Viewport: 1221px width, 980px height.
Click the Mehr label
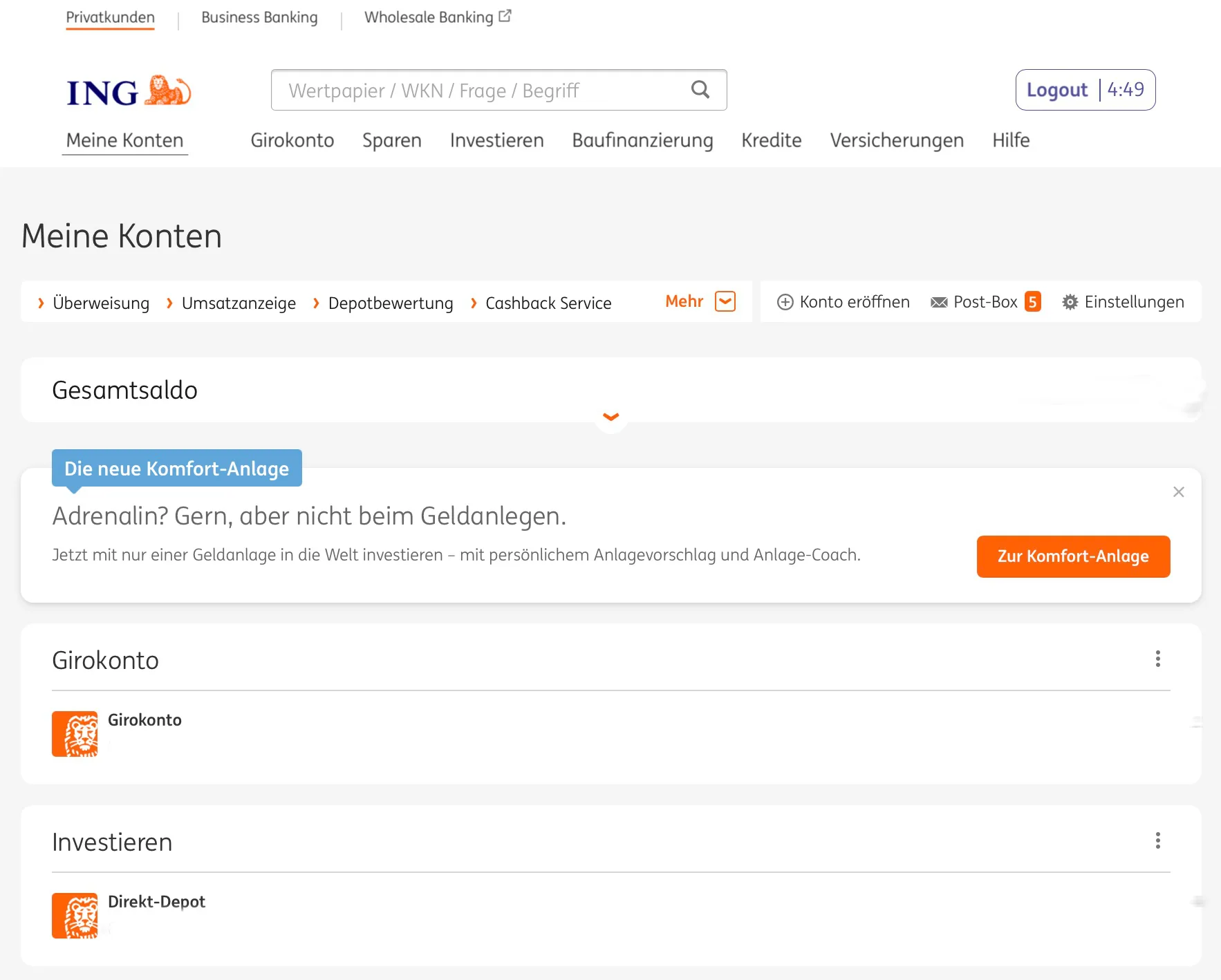coord(684,301)
